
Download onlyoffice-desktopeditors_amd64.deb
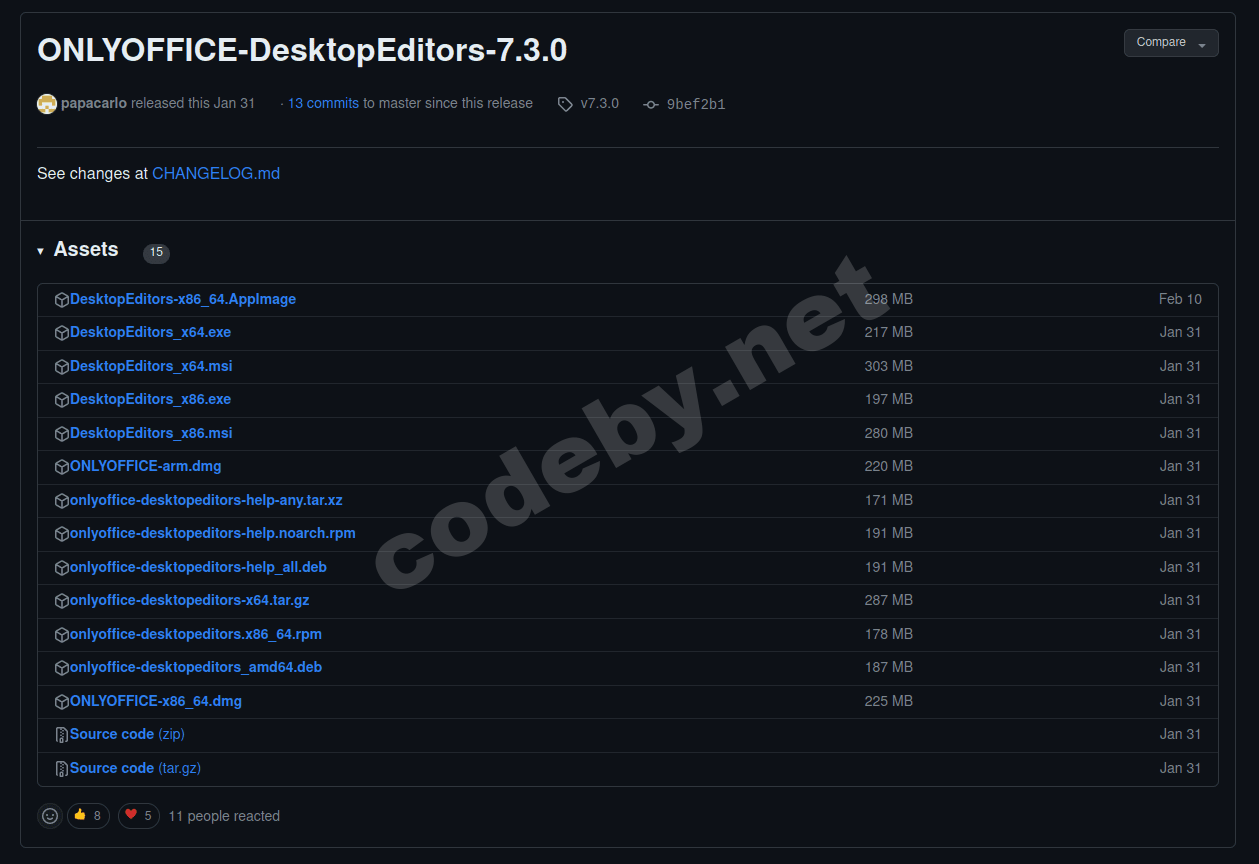pos(196,667)
